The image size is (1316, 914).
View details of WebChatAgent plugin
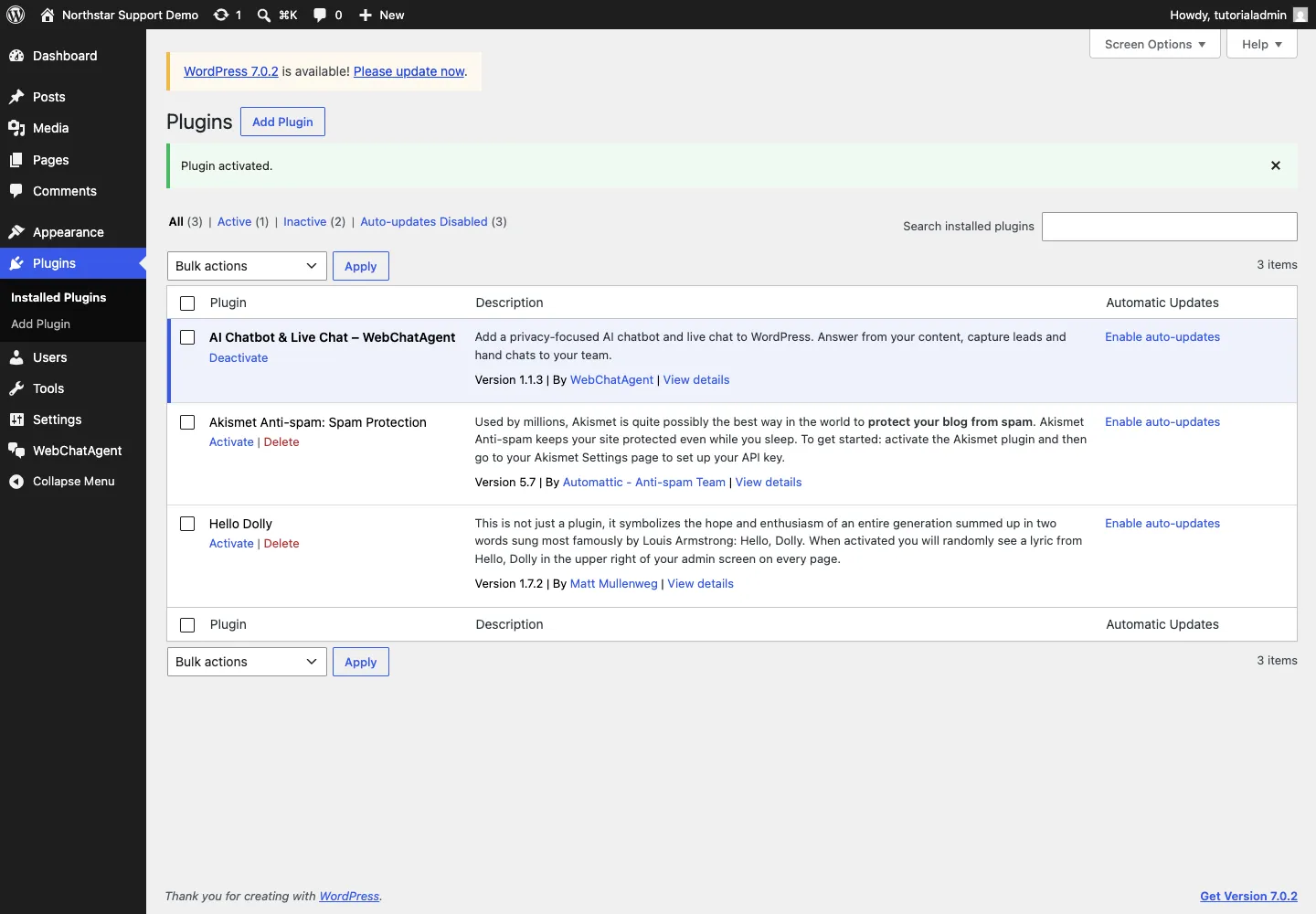point(696,379)
